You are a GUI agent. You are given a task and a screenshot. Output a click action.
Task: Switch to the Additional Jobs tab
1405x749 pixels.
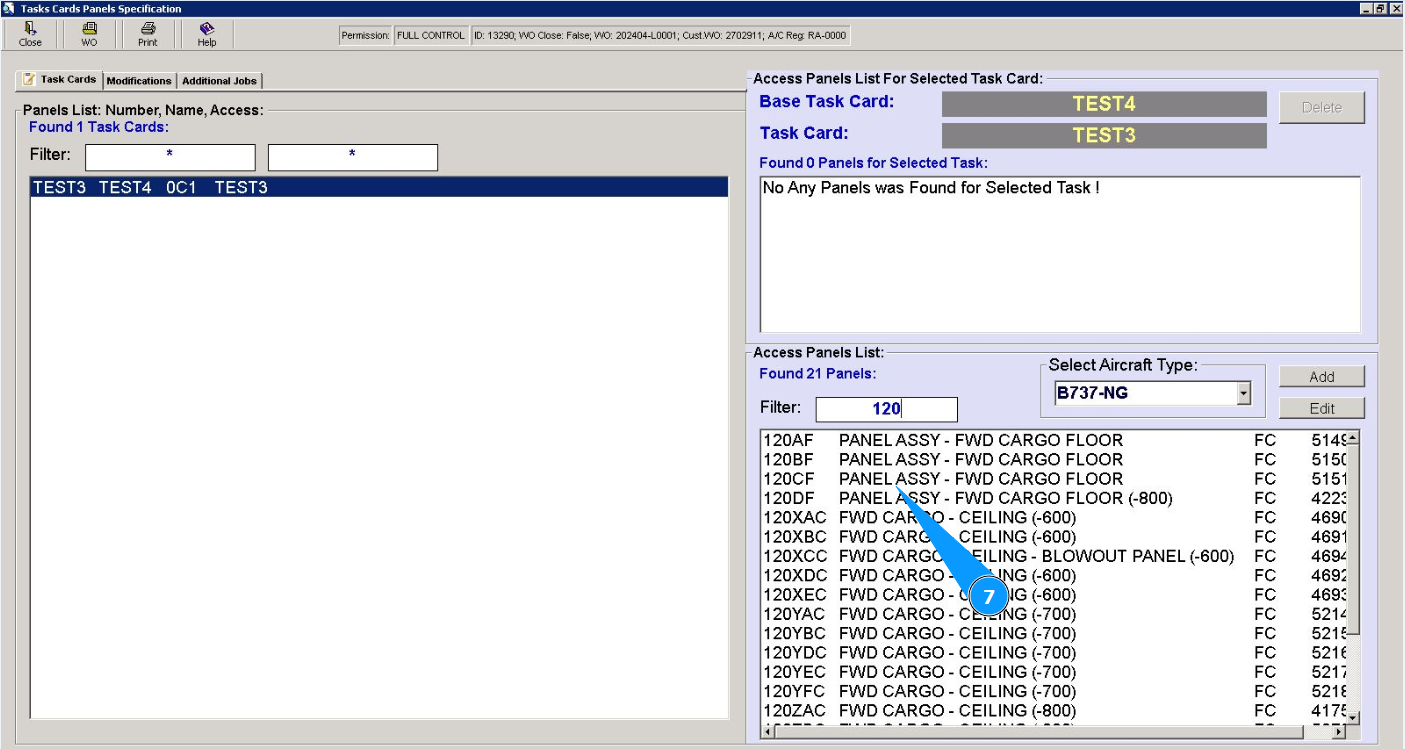click(219, 81)
